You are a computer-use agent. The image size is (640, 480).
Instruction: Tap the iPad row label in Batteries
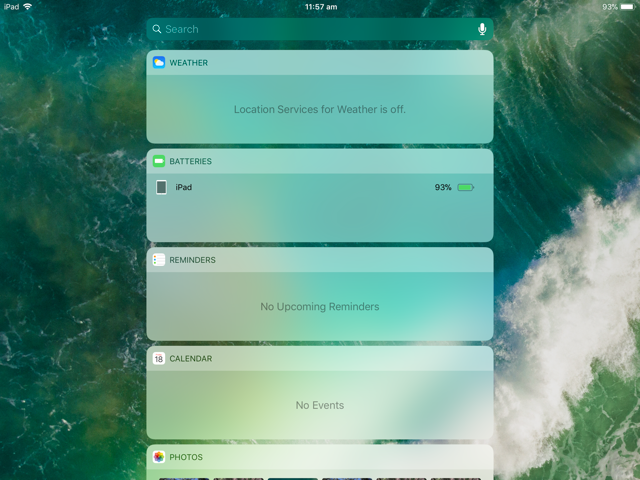click(184, 187)
